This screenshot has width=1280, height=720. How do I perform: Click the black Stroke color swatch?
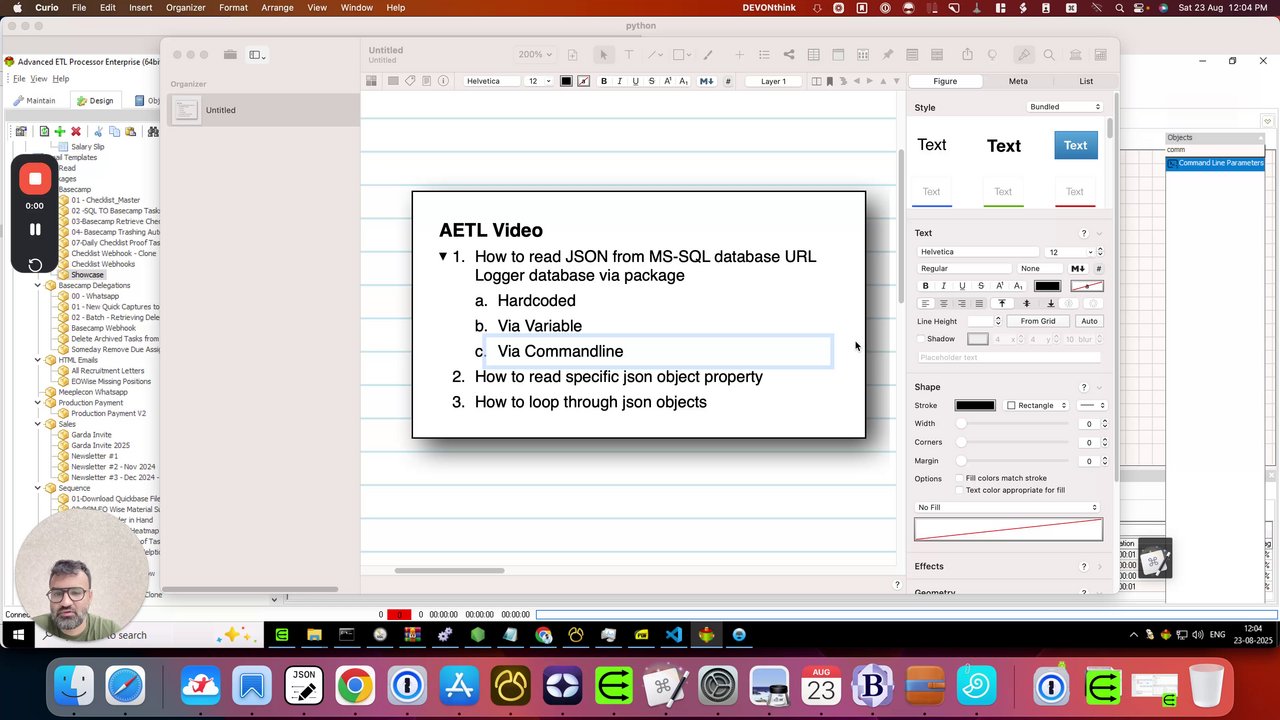[x=975, y=405]
